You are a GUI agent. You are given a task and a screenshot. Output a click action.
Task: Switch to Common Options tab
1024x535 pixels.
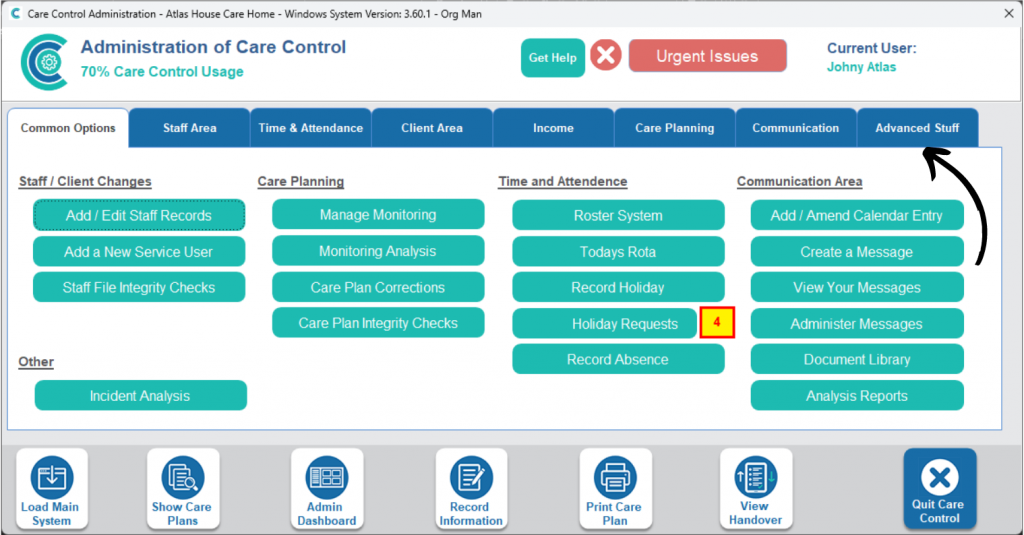pyautogui.click(x=68, y=128)
